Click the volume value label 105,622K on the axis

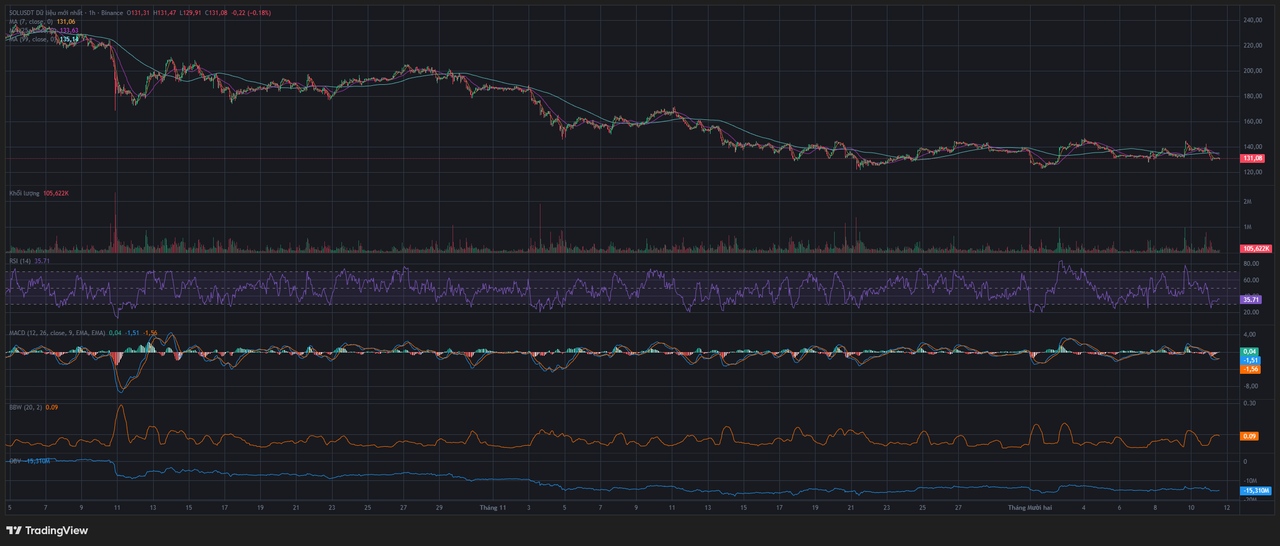click(1255, 248)
